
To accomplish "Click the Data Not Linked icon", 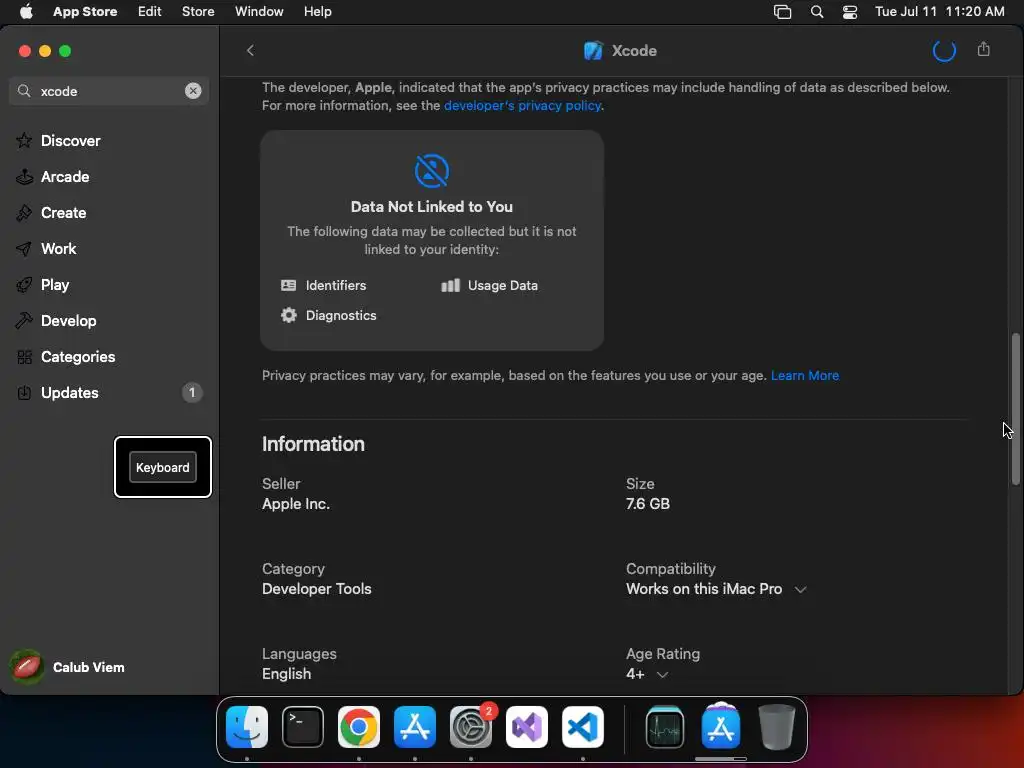I will point(432,170).
